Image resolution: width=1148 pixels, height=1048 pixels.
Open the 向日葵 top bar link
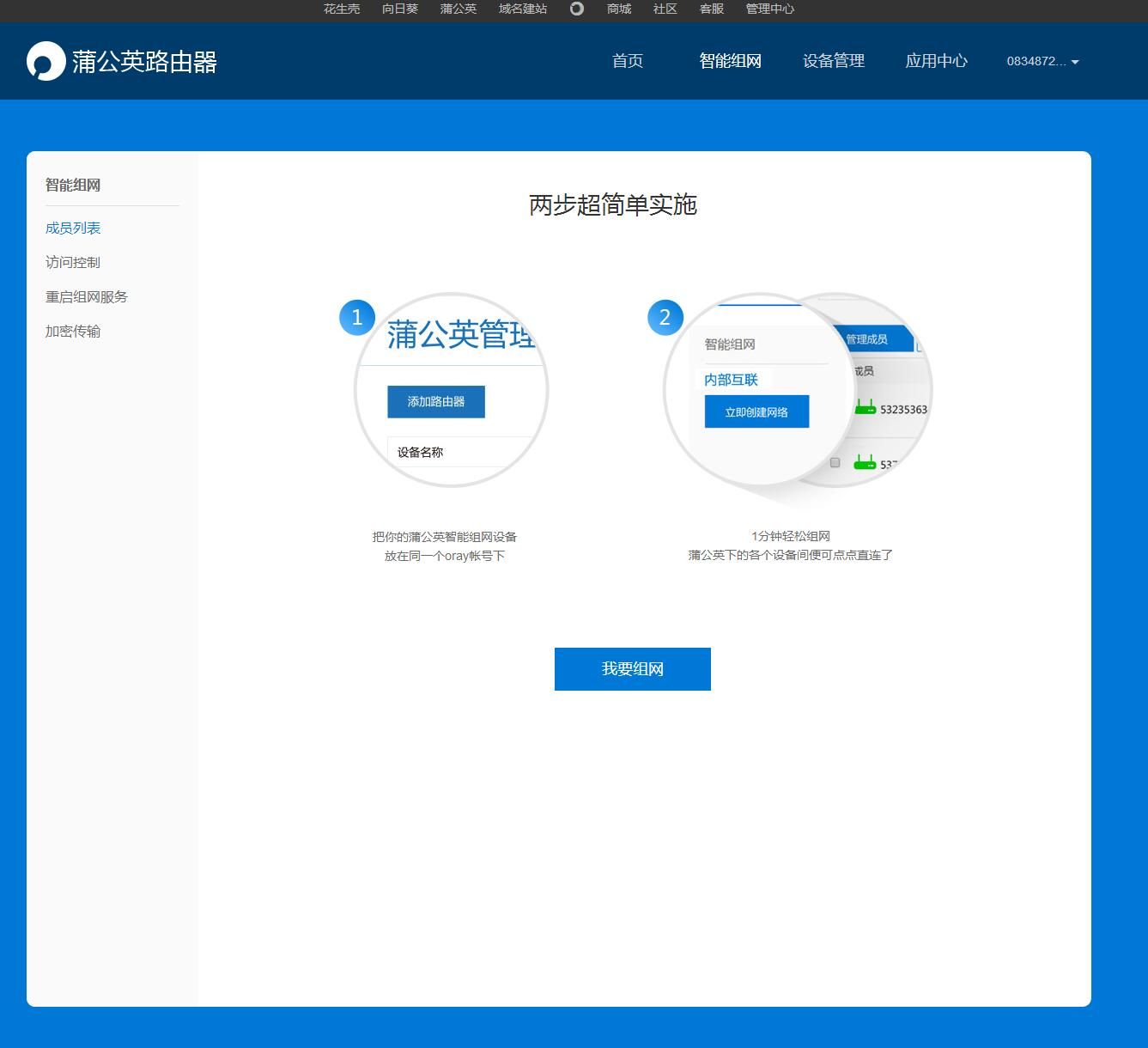click(399, 9)
